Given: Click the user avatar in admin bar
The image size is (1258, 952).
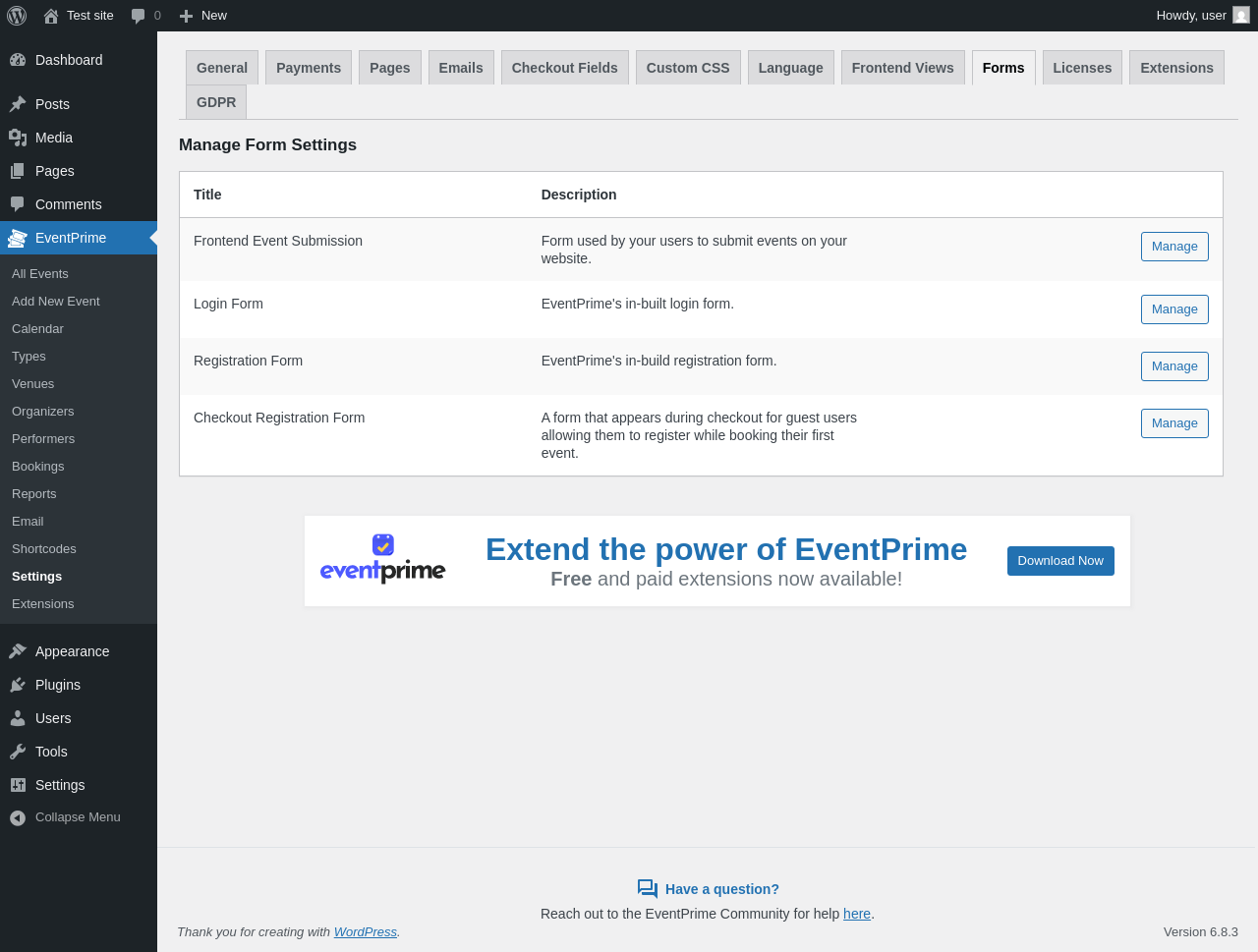Looking at the screenshot, I should [x=1241, y=15].
